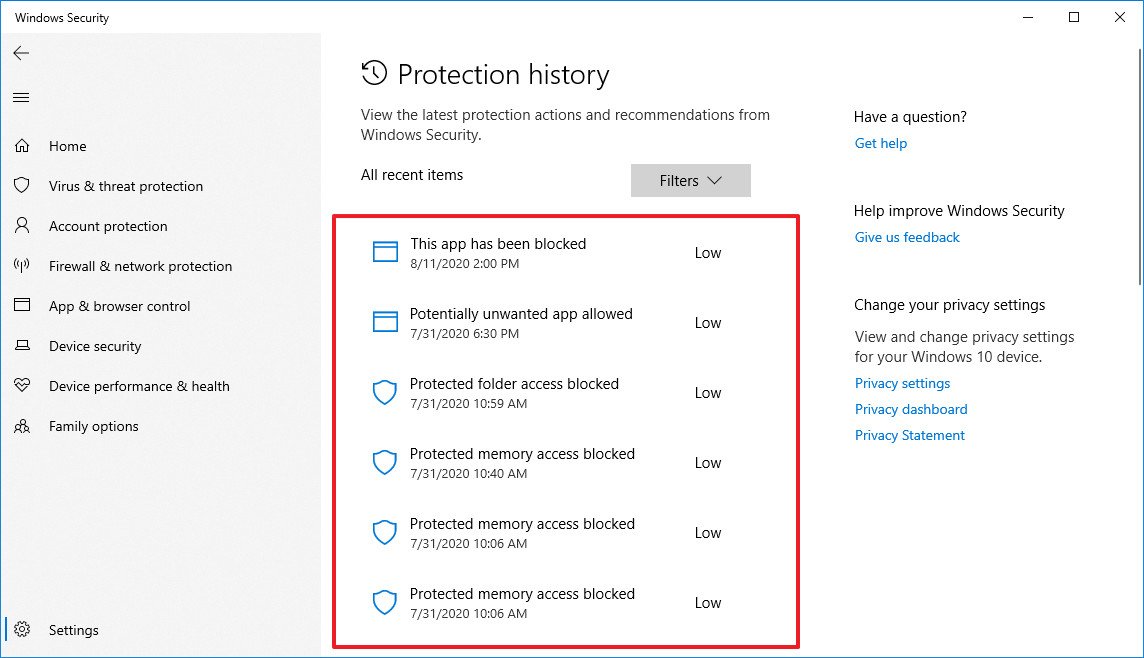Screen dimensions: 1144x658
Task: Click the Family options people icon
Action: [x=22, y=426]
